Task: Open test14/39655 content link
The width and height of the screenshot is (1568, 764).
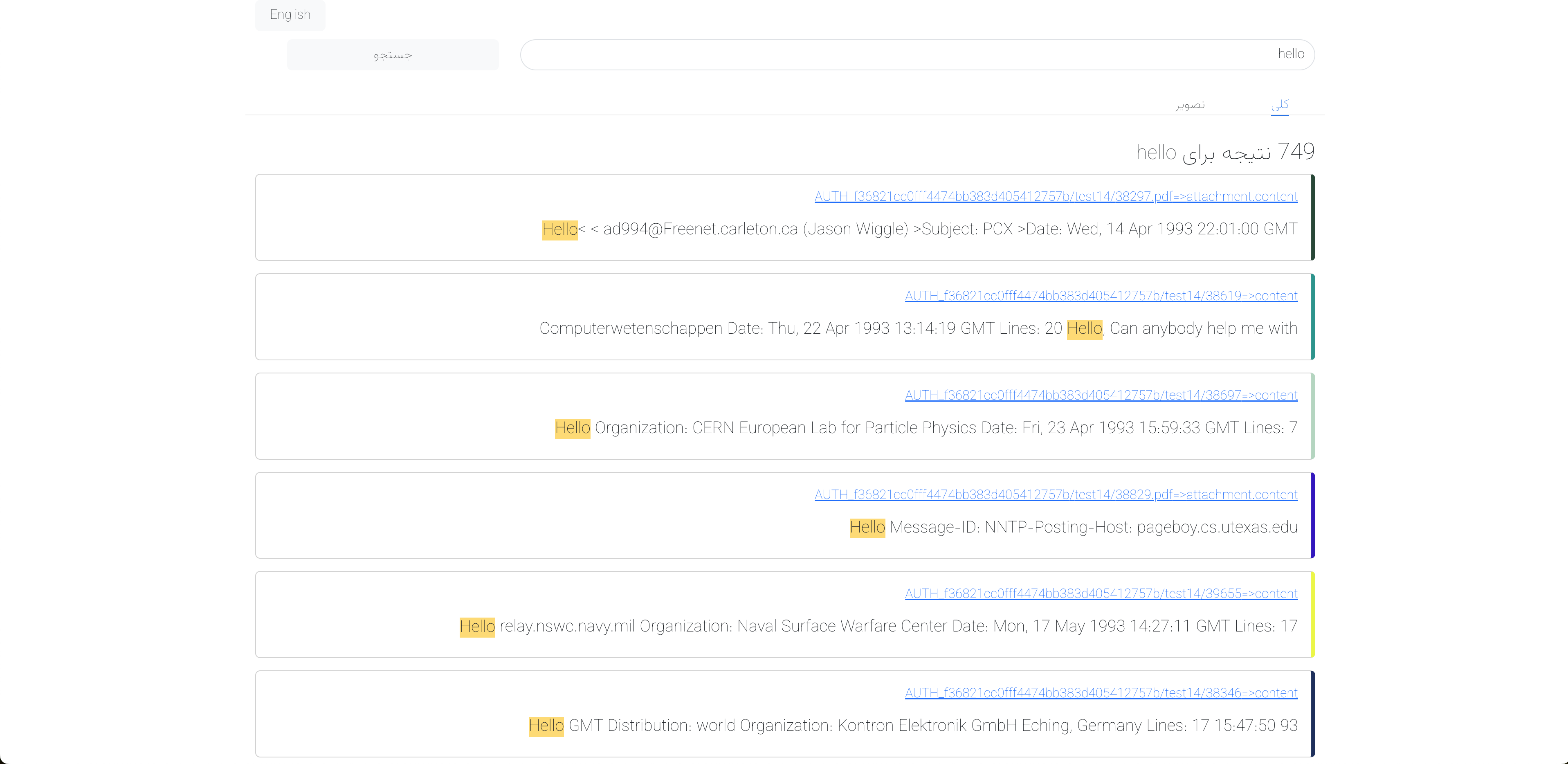Action: click(1101, 593)
